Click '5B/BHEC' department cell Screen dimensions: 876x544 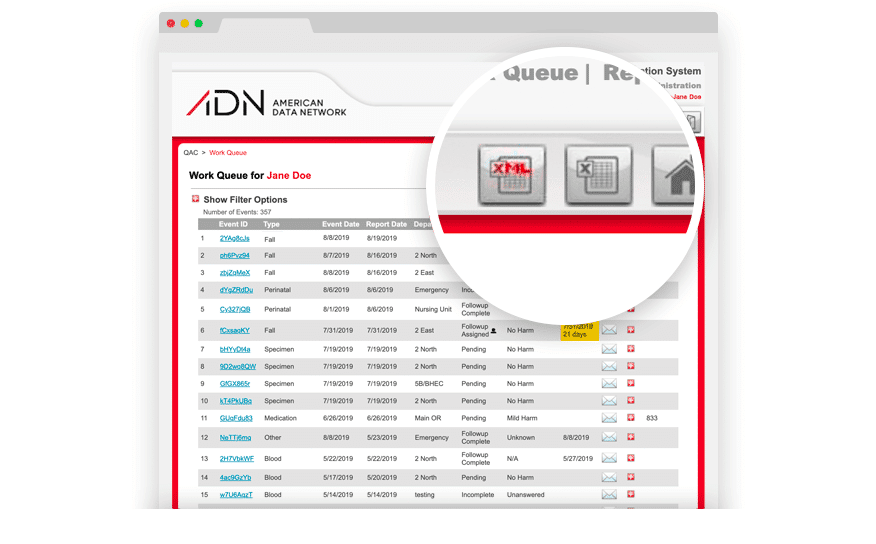click(x=429, y=384)
